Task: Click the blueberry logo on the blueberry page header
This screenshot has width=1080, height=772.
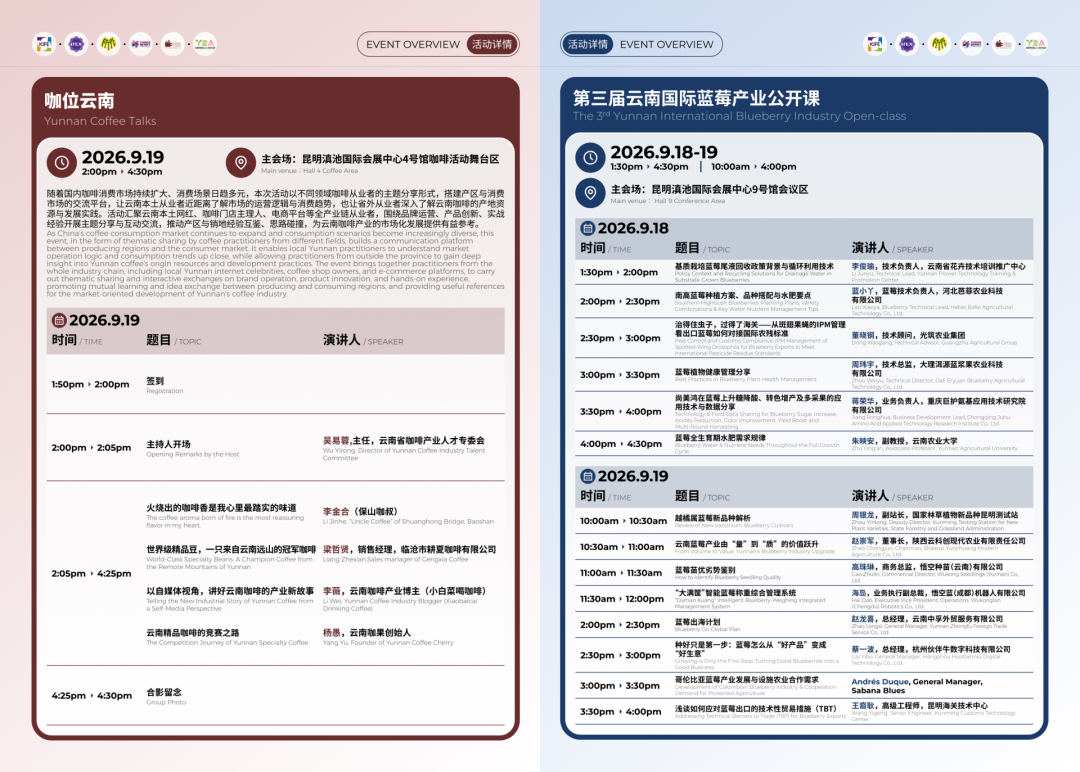Action: 971,44
